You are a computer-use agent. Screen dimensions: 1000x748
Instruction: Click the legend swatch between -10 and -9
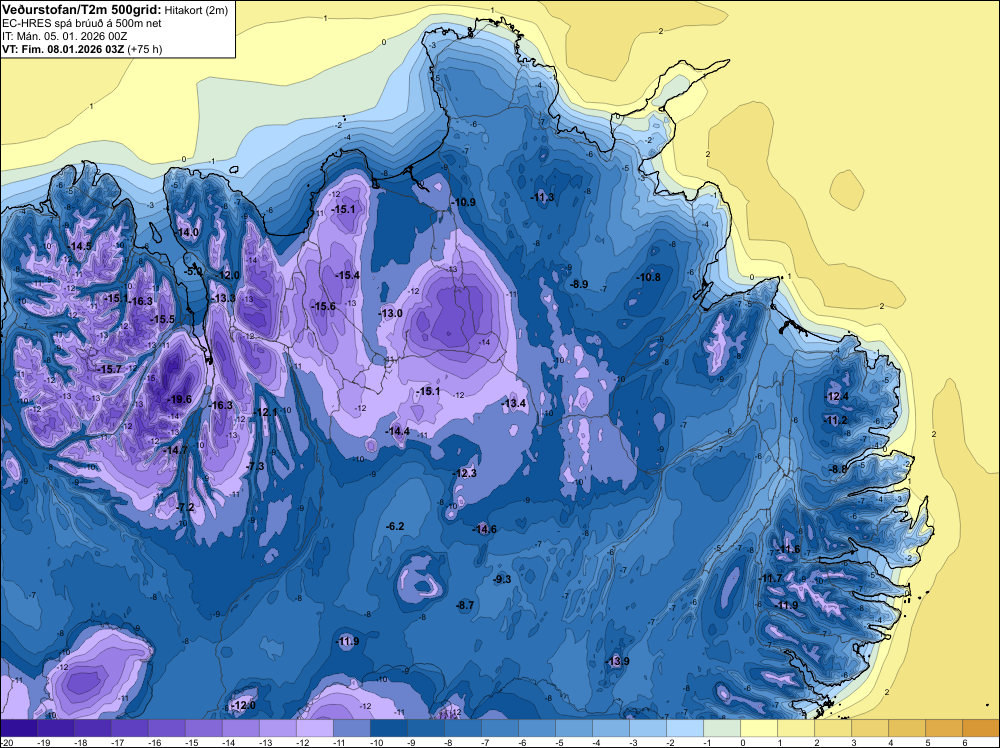pos(388,728)
